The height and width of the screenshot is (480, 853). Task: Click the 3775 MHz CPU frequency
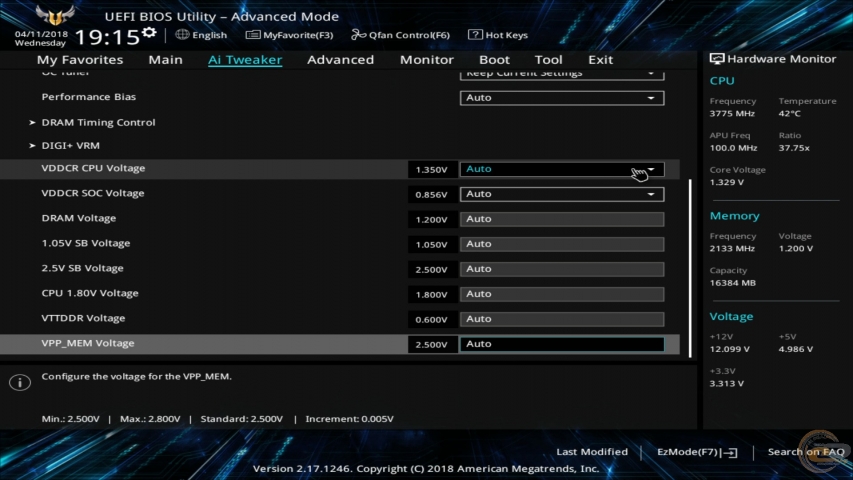click(732, 114)
